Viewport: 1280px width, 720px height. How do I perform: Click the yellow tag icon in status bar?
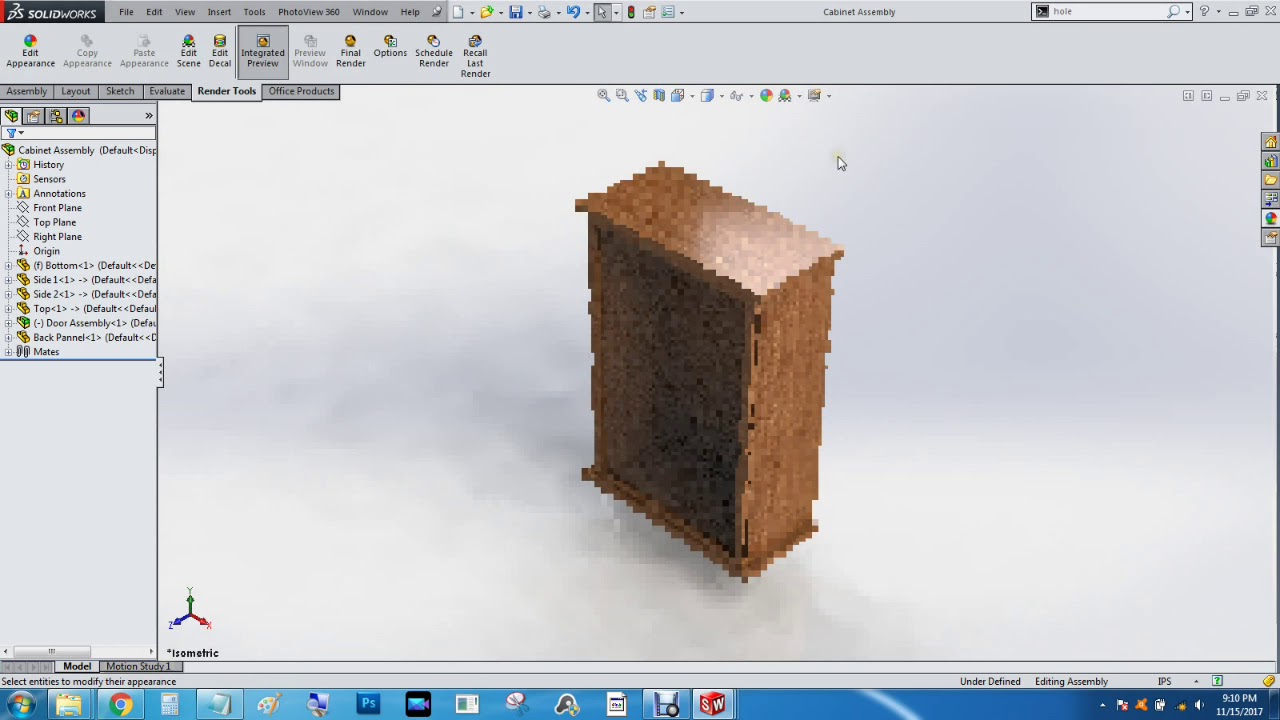[x=1269, y=682]
